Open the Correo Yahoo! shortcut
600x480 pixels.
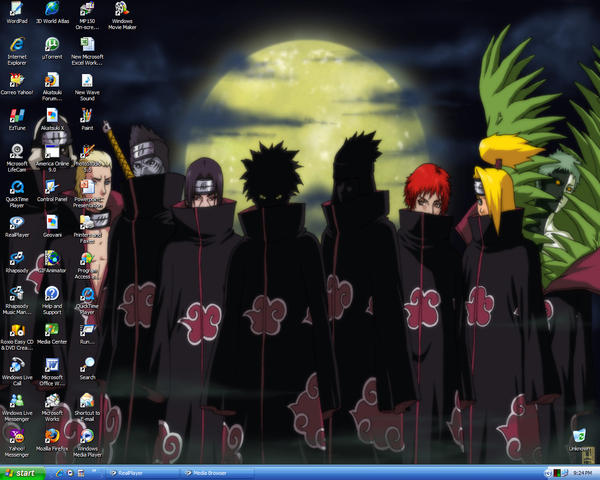(17, 84)
